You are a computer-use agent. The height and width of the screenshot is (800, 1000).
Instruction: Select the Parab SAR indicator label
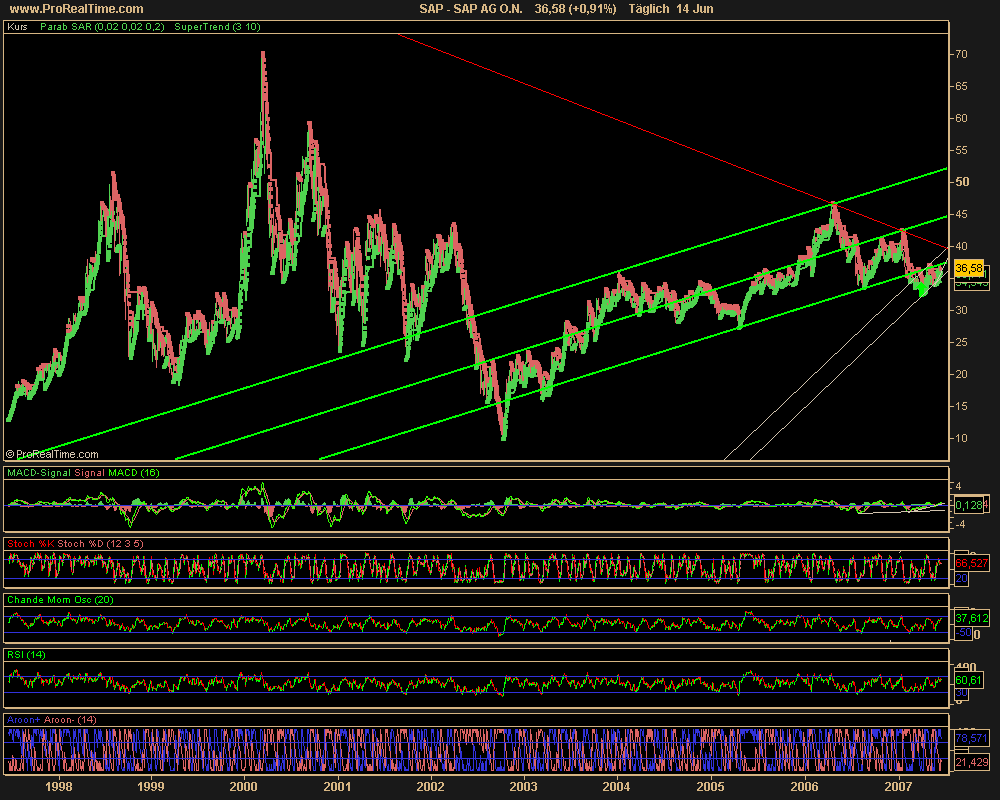tap(103, 27)
